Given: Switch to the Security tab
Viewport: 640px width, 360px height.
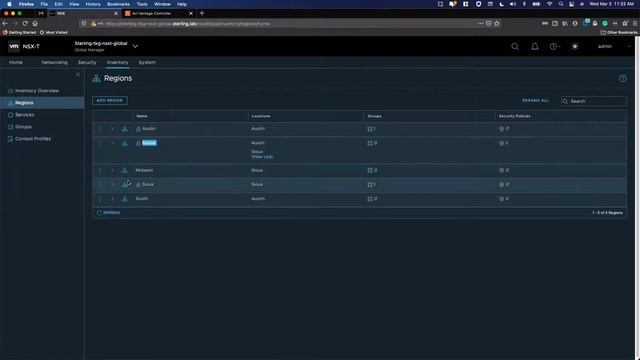Looking at the screenshot, I should [87, 62].
